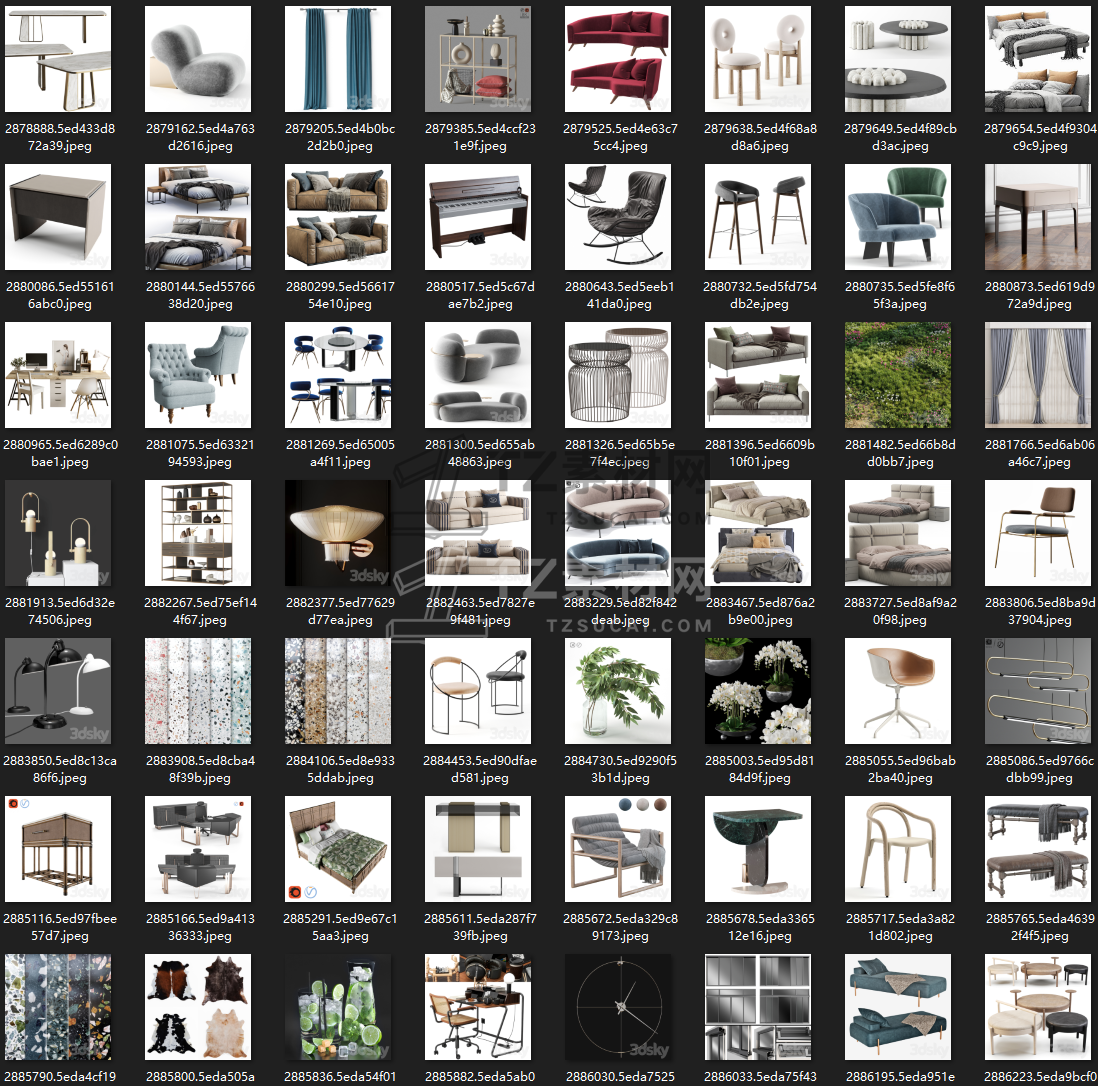
Task: Select the rattan nightstand thumbnail 2885116
Action: click(x=58, y=849)
